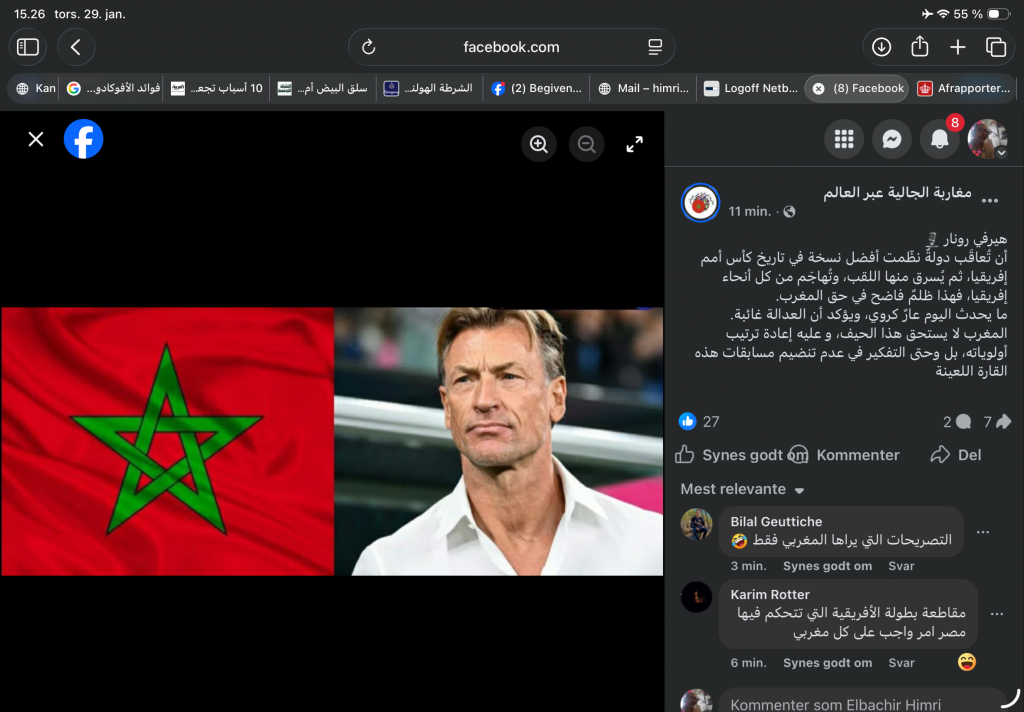1024x712 pixels.
Task: Toggle the Safari sidebar
Action: 28,47
